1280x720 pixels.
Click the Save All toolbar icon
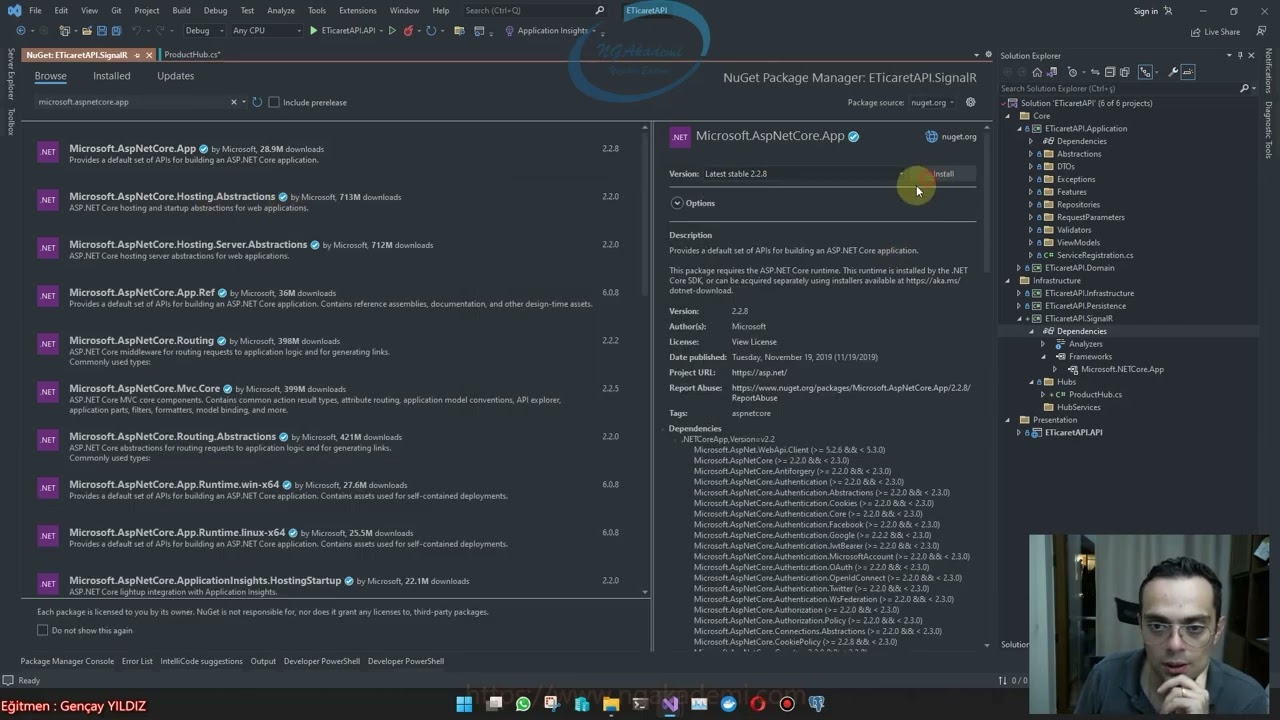116,30
